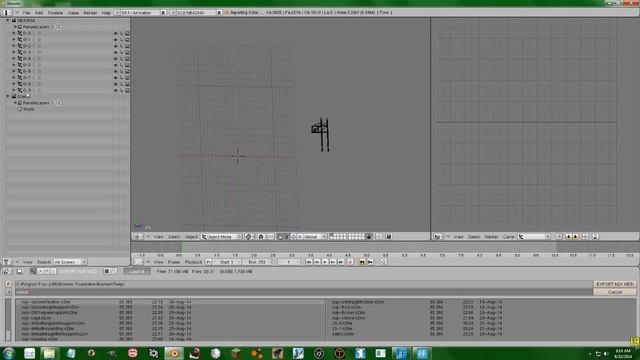This screenshot has width=640, height=360.
Task: Click the directory path field
Action: point(304,284)
